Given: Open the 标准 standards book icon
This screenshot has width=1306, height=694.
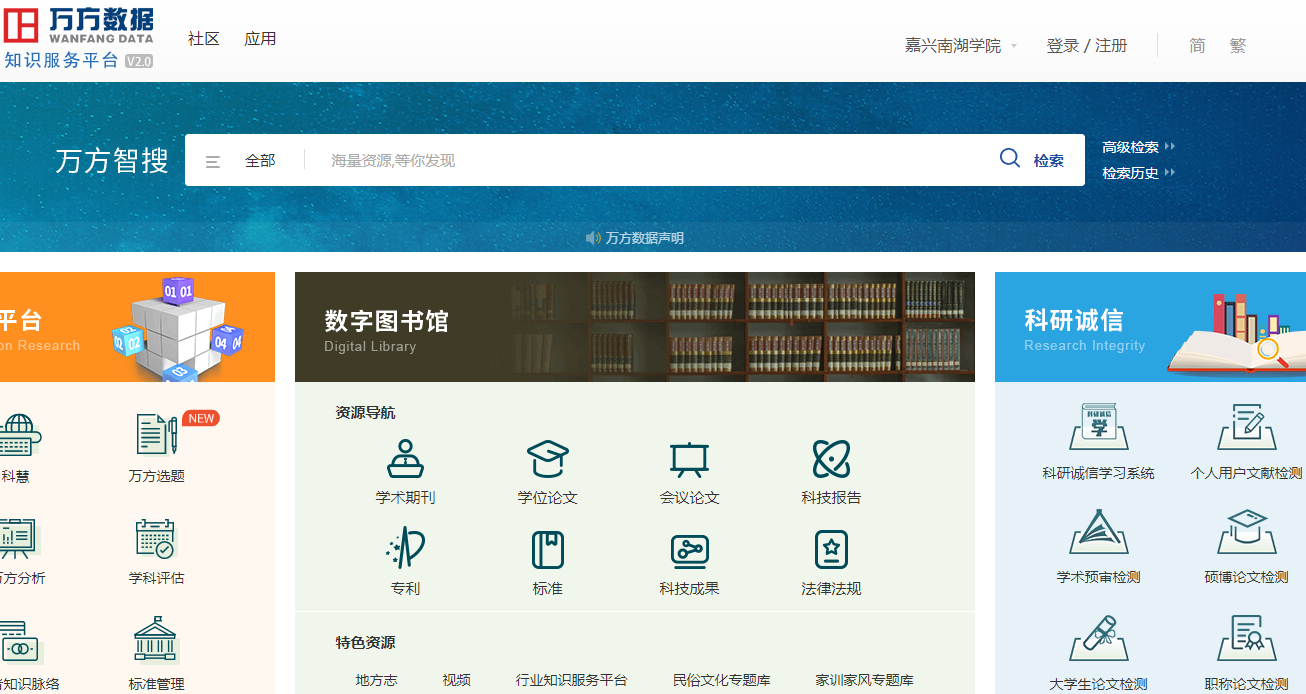Looking at the screenshot, I should 547,550.
